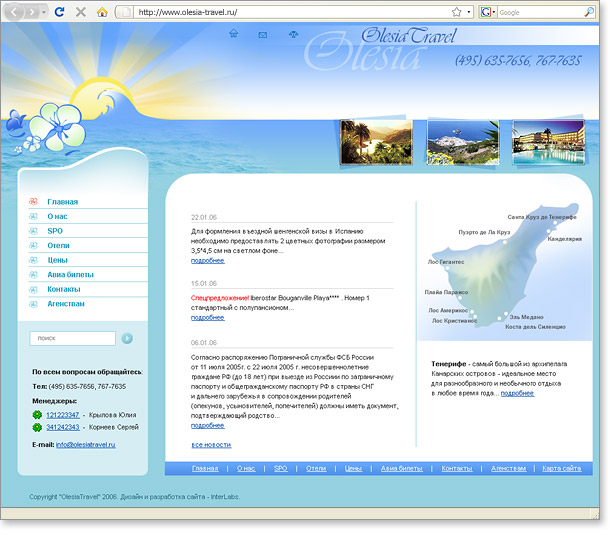The image size is (611, 535).
Task: Submit site search with round arrow button
Action: [127, 338]
